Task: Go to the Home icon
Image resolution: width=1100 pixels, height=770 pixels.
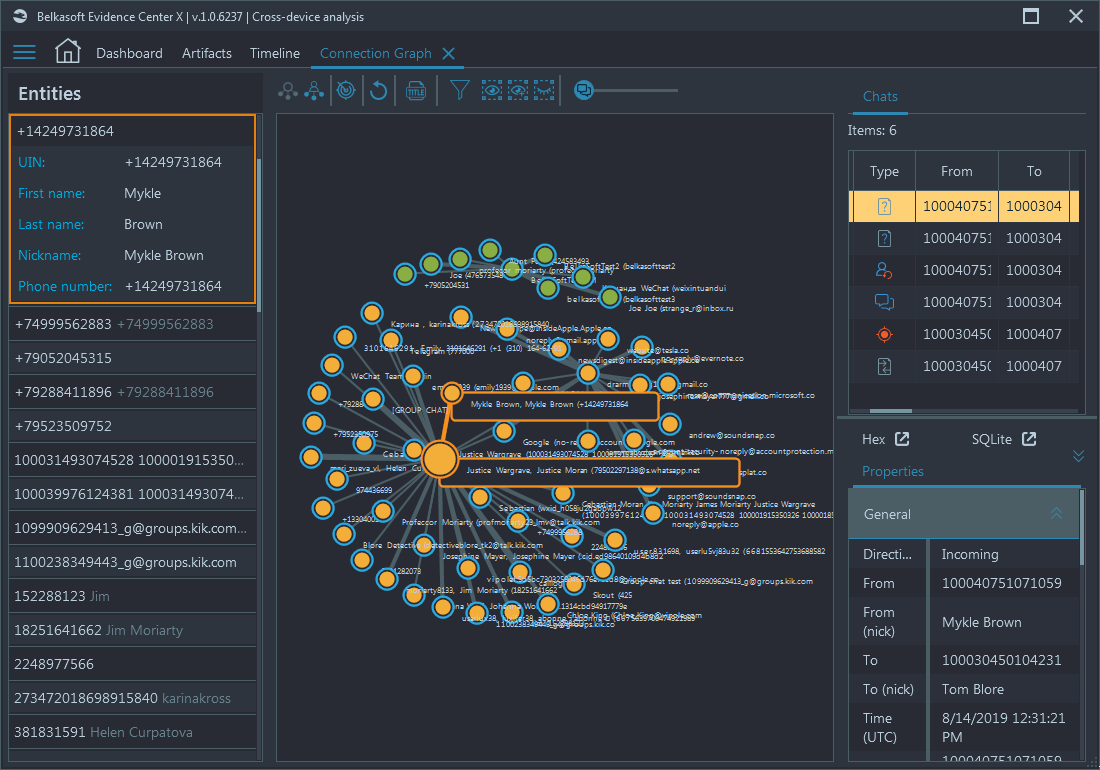Action: tap(68, 51)
